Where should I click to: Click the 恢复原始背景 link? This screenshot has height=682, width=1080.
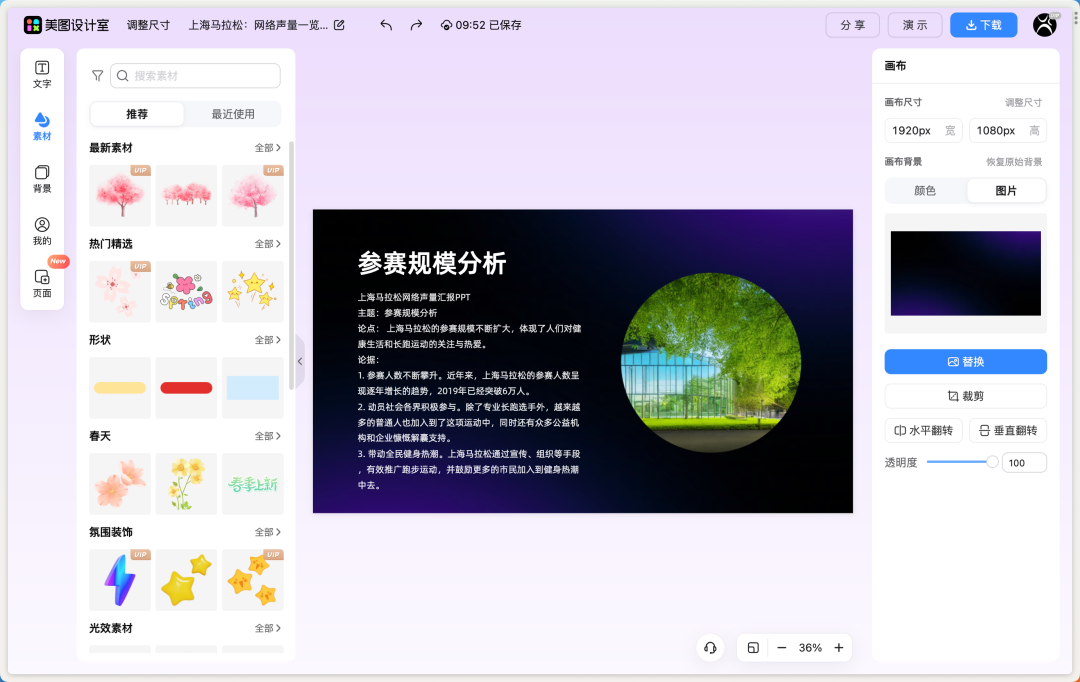[1014, 162]
